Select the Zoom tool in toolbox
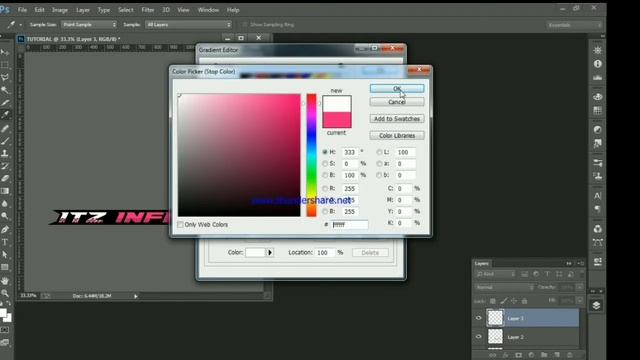 click(x=4, y=293)
